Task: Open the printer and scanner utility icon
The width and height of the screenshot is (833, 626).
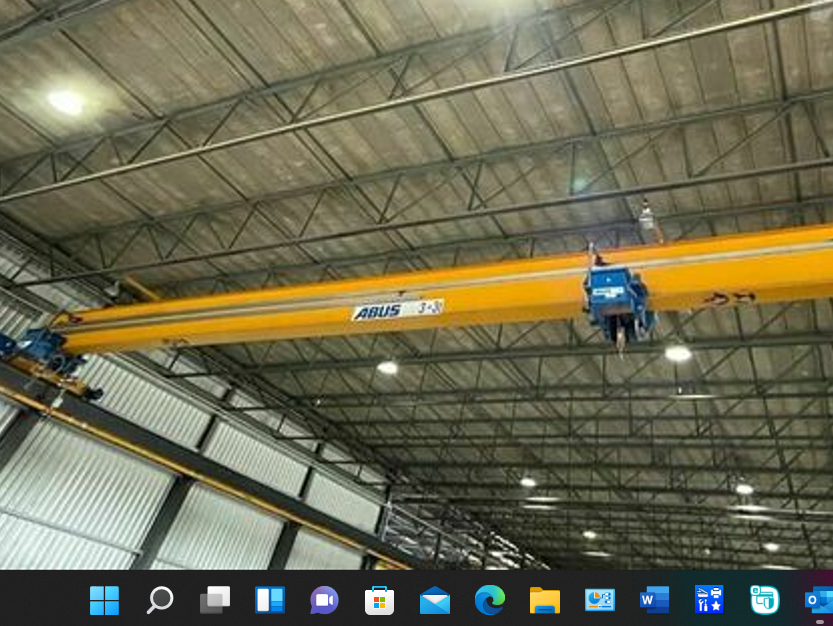Action: 710,600
